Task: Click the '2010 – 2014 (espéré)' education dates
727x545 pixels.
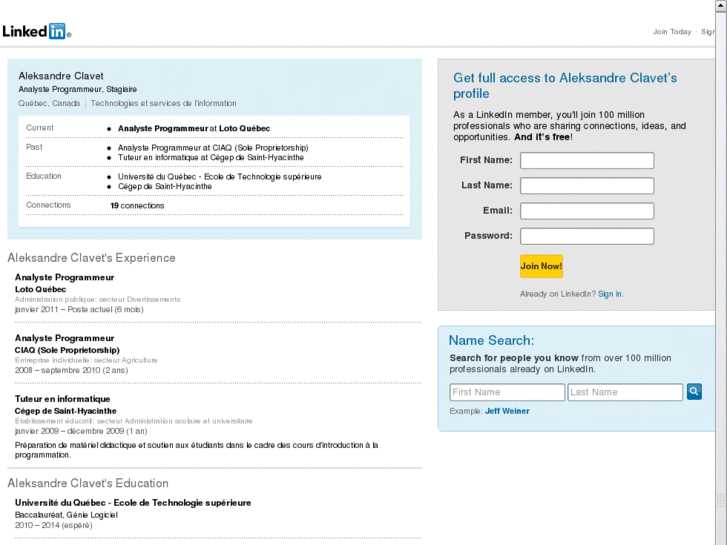Action: [53, 525]
